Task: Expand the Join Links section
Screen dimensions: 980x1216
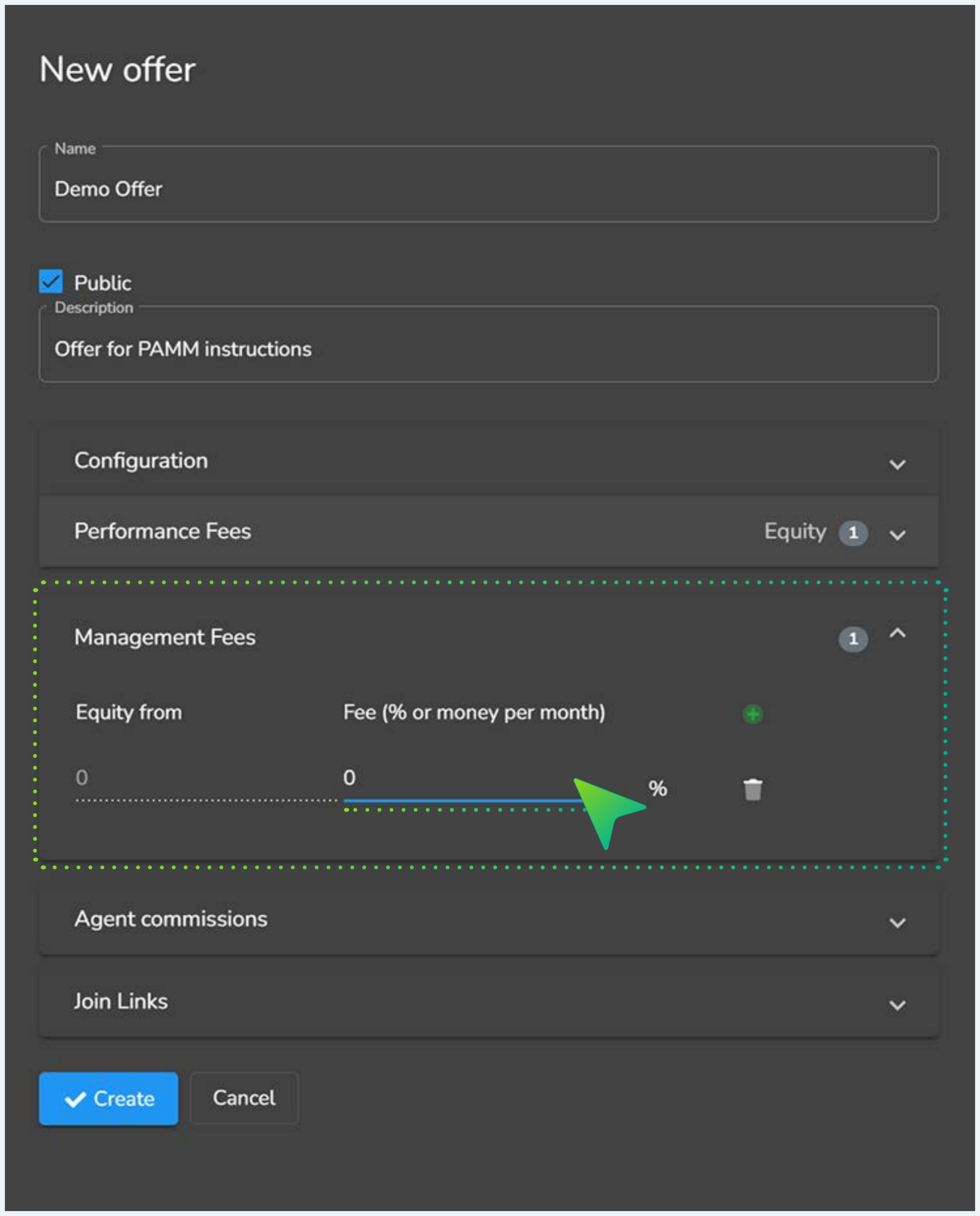Action: (489, 1002)
